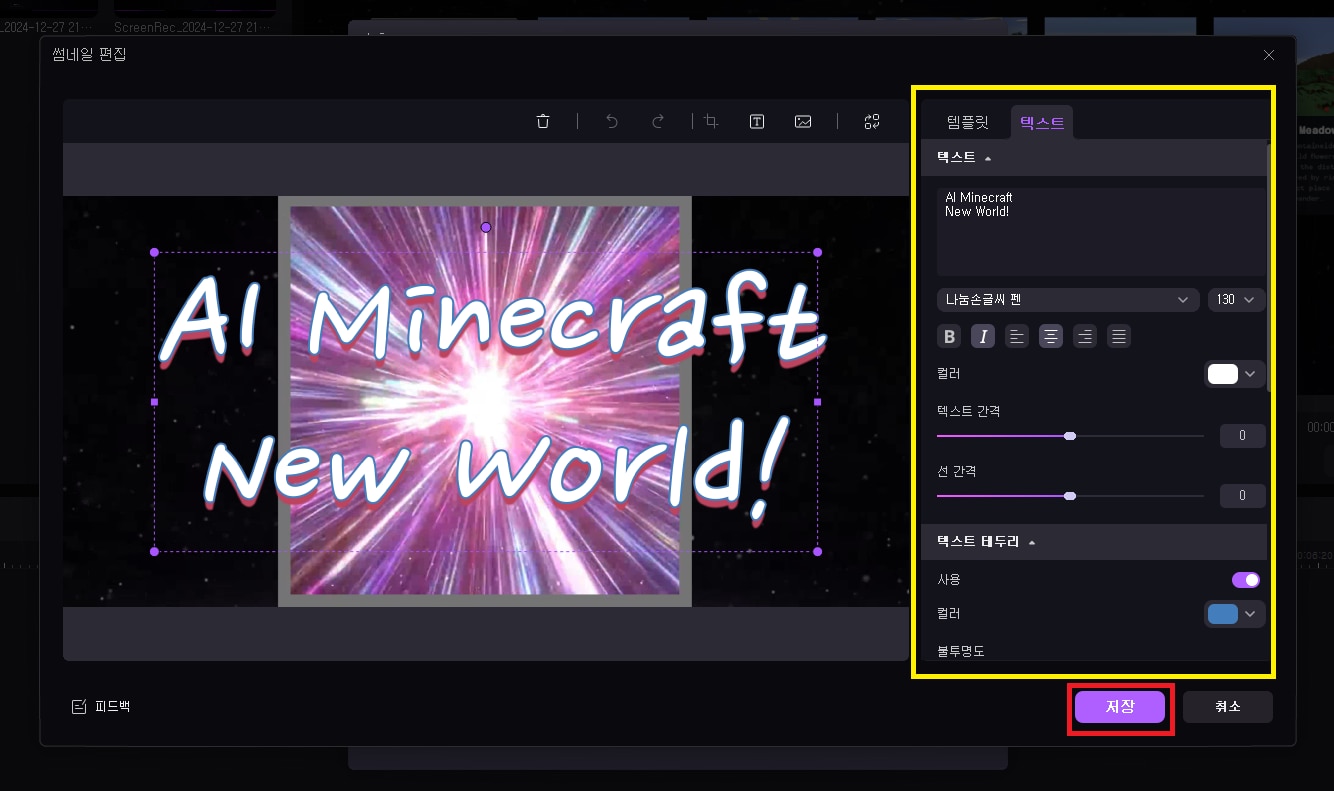The width and height of the screenshot is (1334, 791).
Task: Turn off the text border 사용 toggle
Action: coord(1246,580)
